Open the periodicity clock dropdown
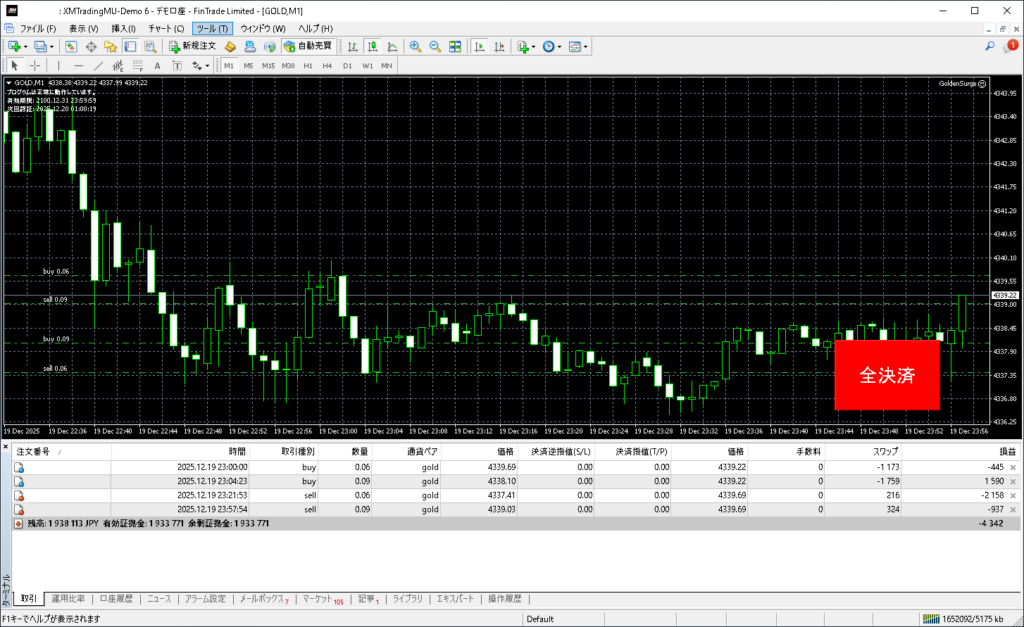The height and width of the screenshot is (627, 1024). (560, 46)
